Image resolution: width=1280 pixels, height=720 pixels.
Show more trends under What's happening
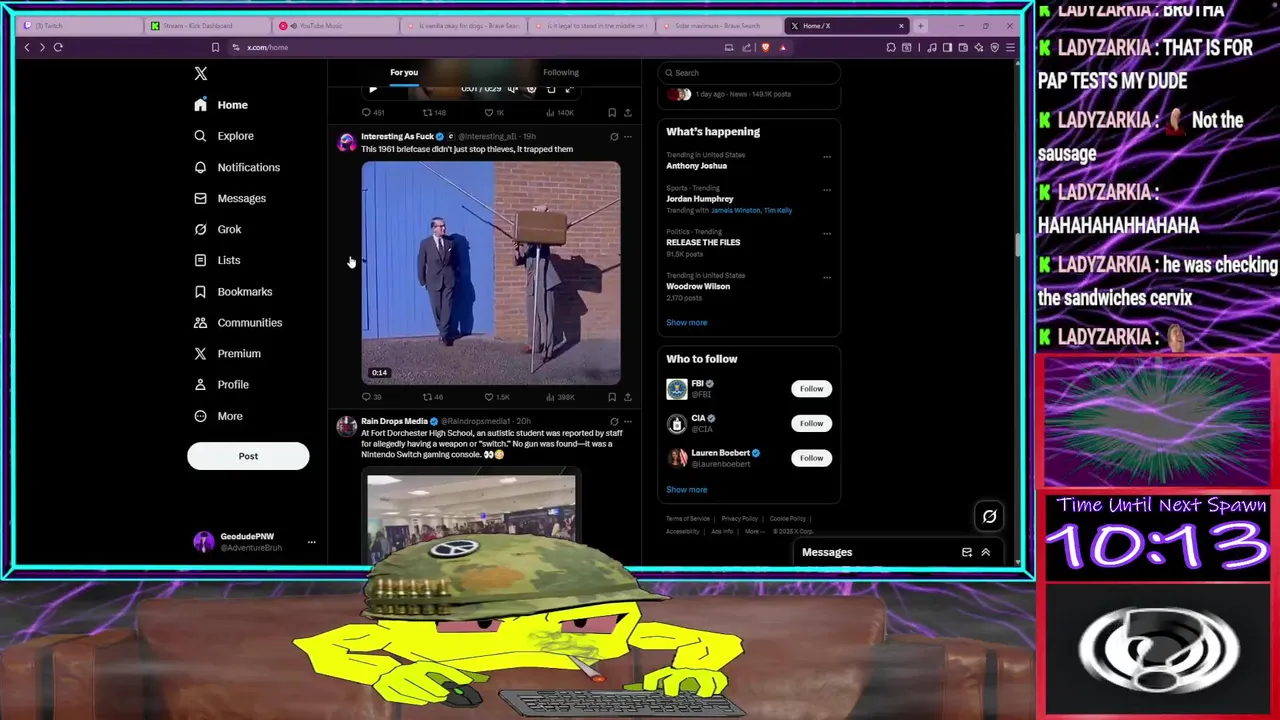687,323
